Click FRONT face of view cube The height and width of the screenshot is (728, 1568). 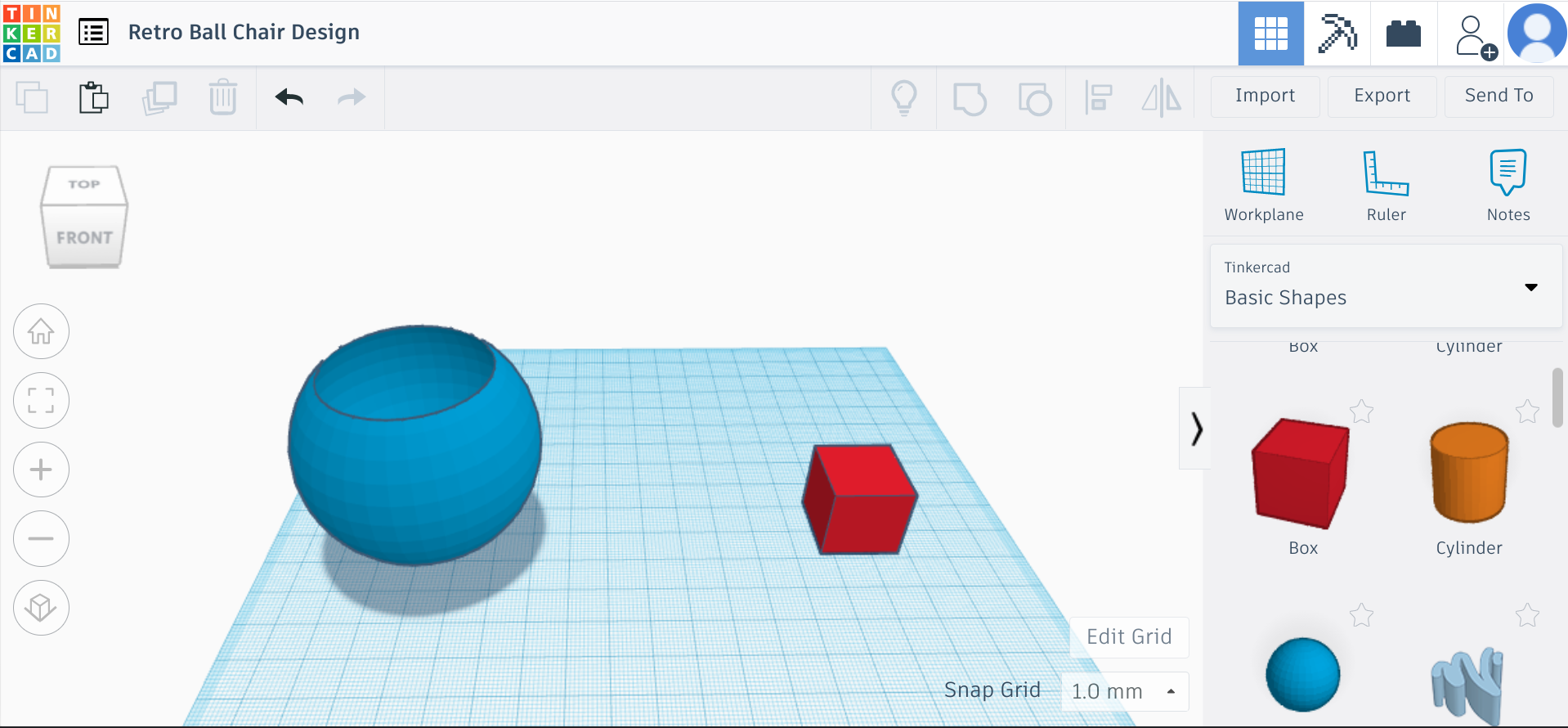point(84,237)
